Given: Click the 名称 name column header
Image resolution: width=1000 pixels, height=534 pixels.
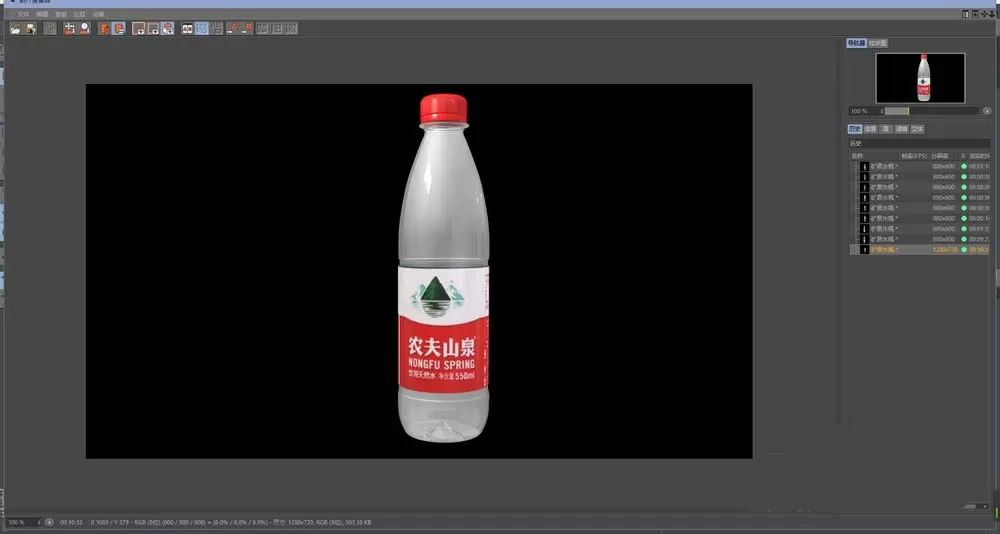Looking at the screenshot, I should [857, 156].
